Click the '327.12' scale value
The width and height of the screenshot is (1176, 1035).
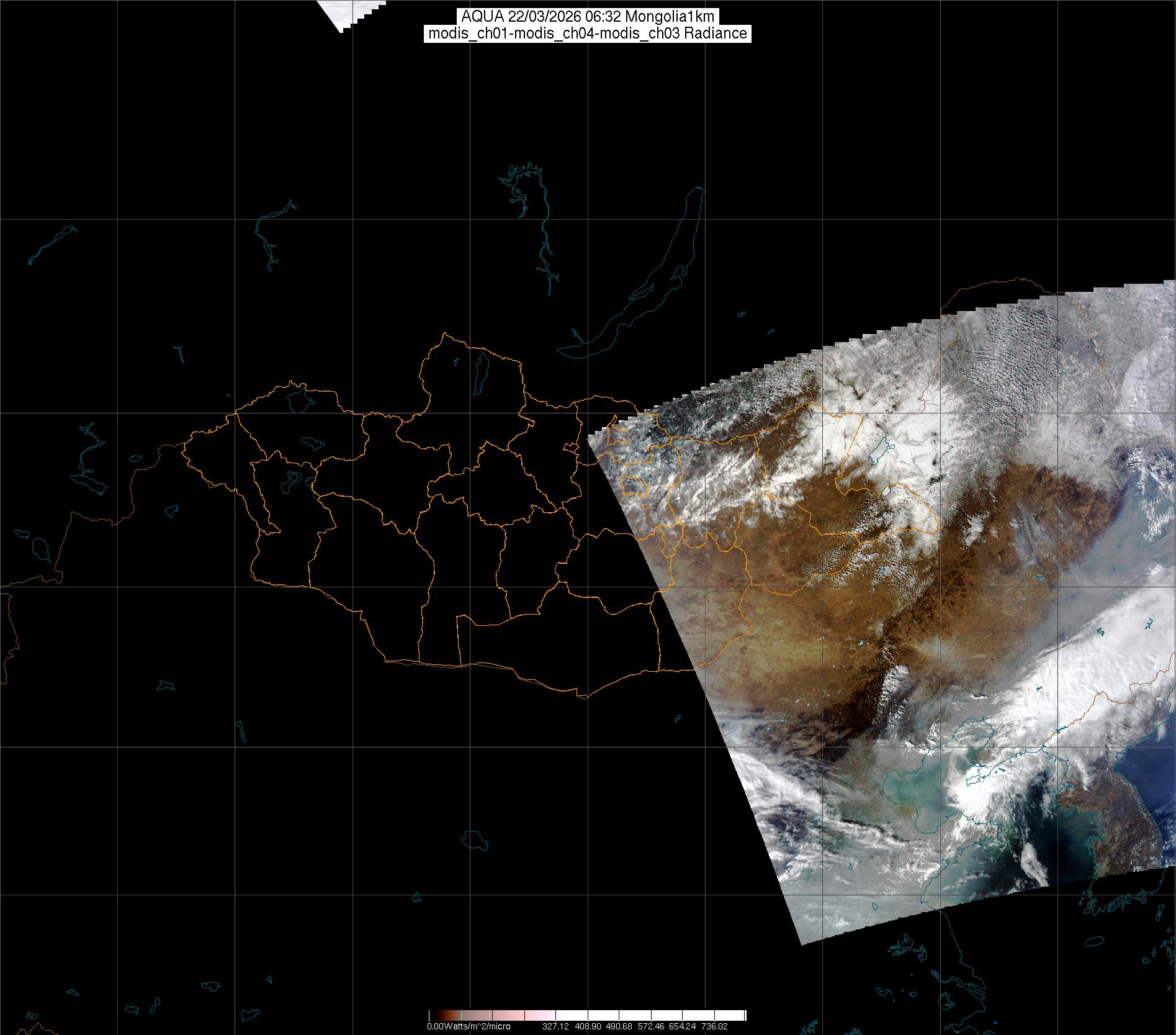pyautogui.click(x=555, y=1027)
